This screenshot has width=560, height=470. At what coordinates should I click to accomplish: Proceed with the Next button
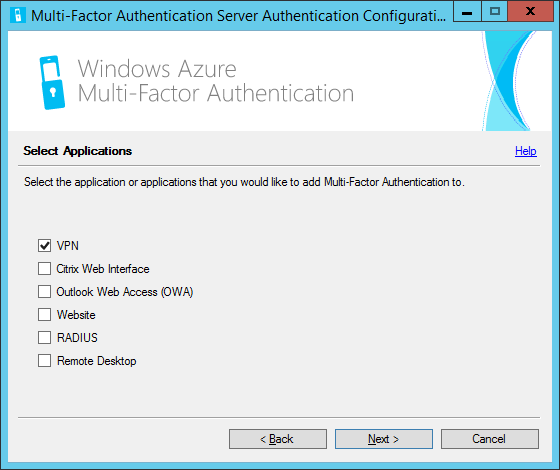click(x=384, y=439)
